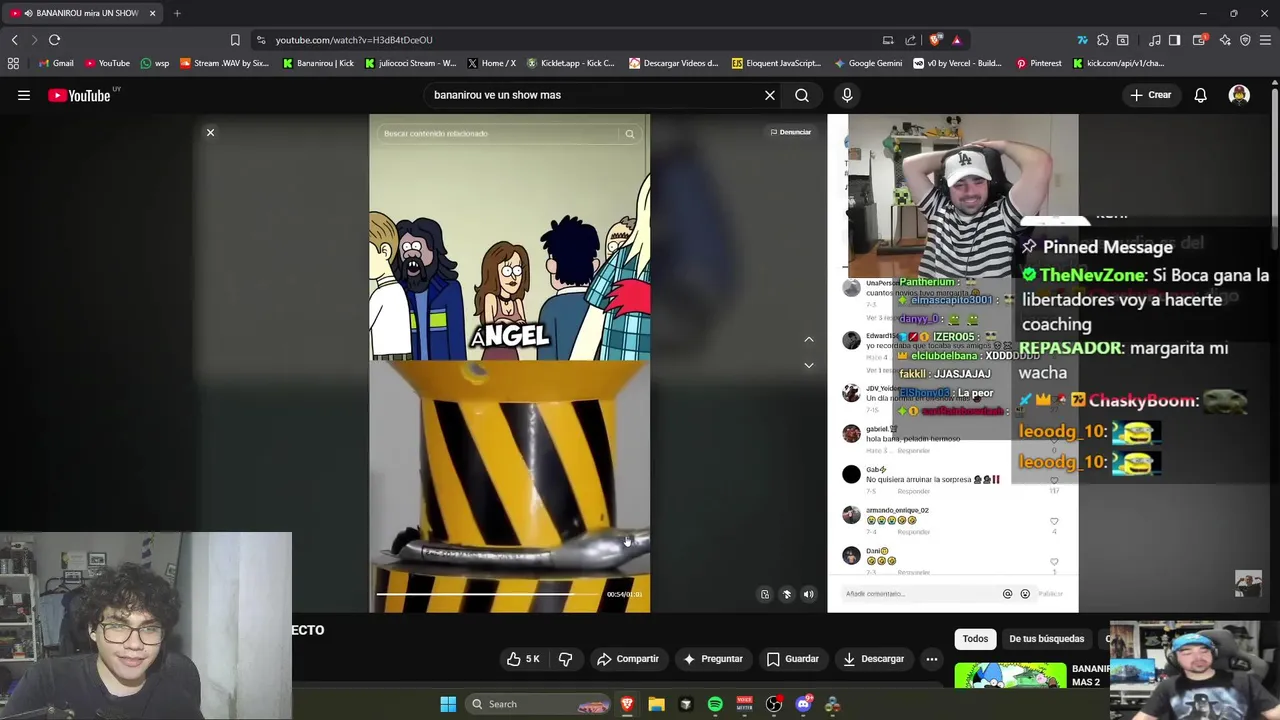The width and height of the screenshot is (1280, 720).
Task: Open the Crear upload menu
Action: (1150, 95)
